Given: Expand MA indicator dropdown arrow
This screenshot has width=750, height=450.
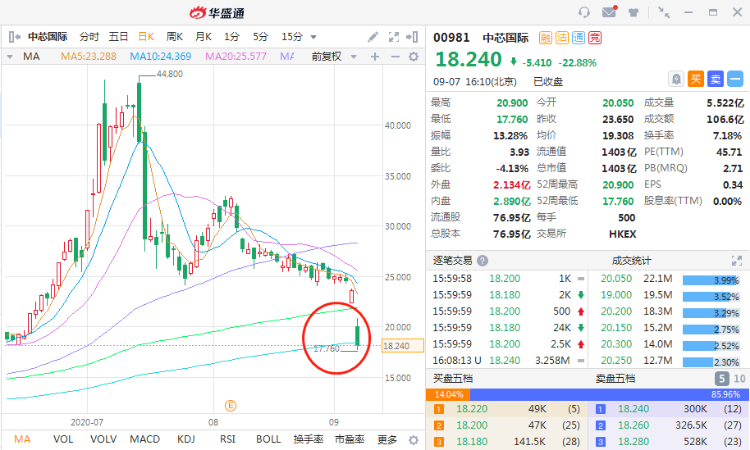Looking at the screenshot, I should click(10, 57).
